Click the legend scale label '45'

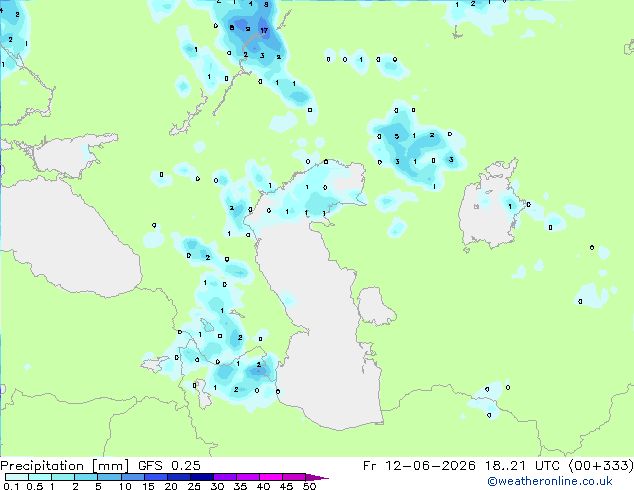point(286,486)
